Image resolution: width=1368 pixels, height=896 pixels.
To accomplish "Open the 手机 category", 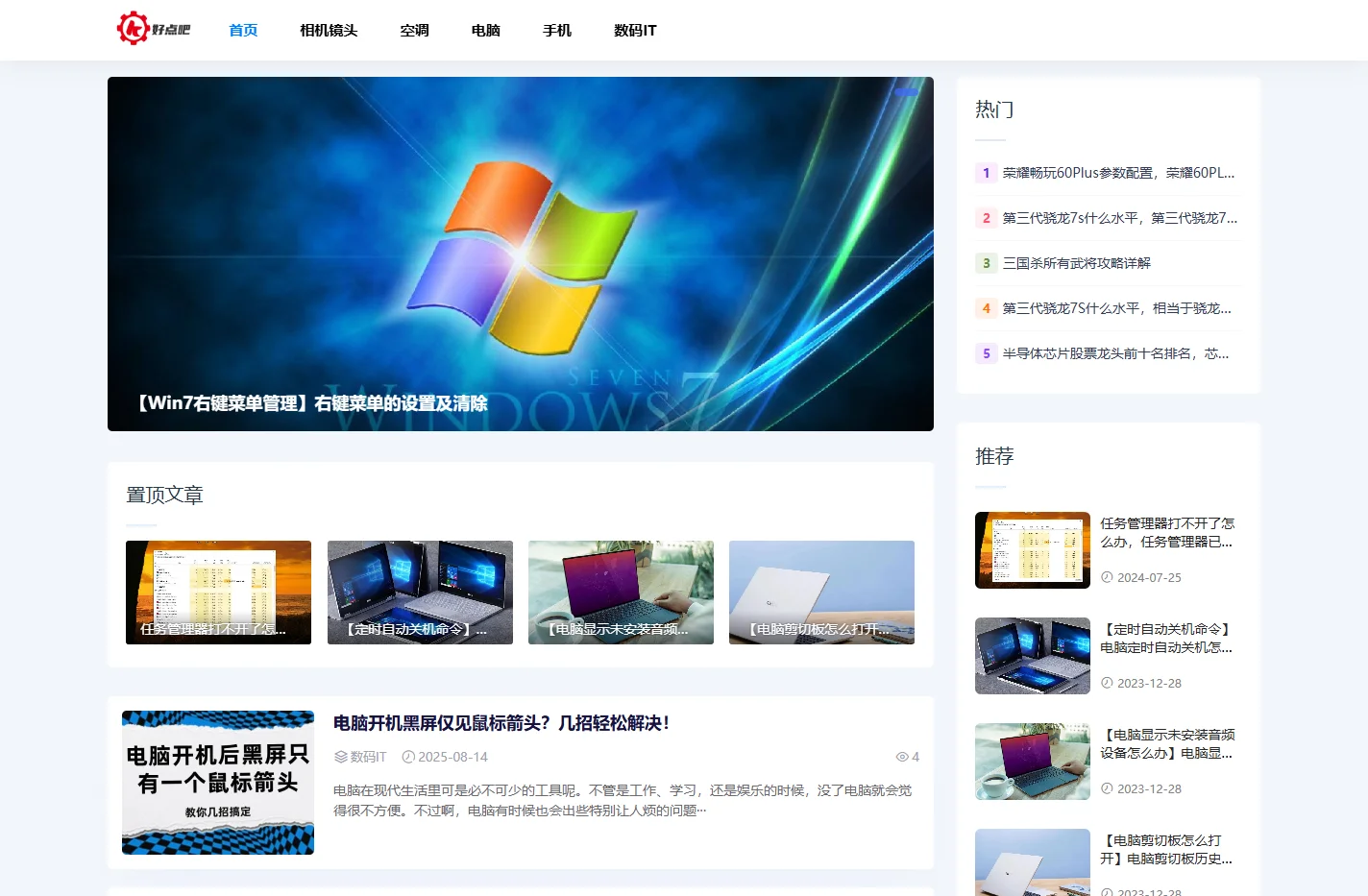I will click(x=557, y=31).
